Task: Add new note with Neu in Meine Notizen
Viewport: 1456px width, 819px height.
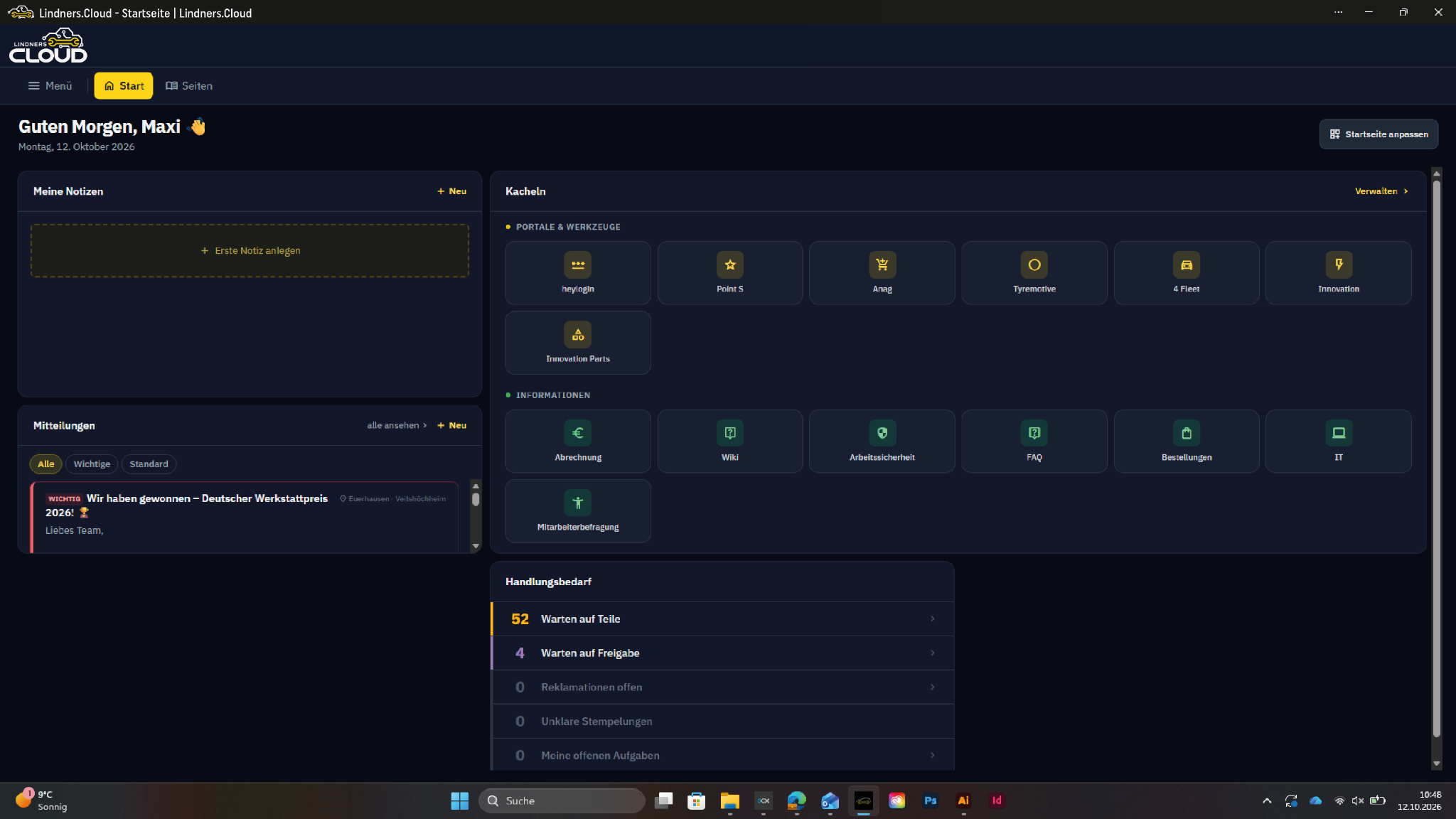Action: click(x=452, y=191)
